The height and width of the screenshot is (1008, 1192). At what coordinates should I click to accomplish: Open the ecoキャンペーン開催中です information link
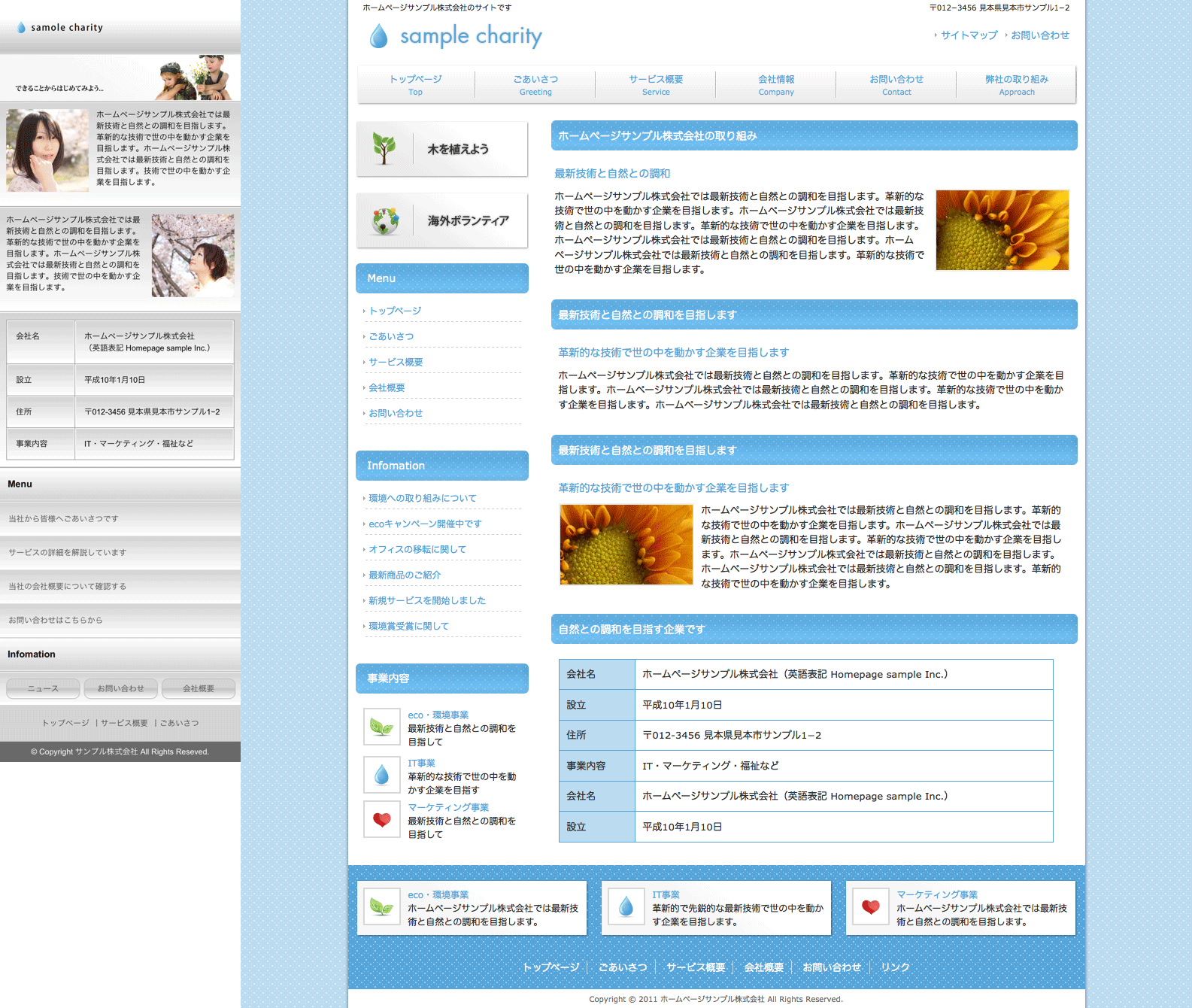click(x=425, y=524)
